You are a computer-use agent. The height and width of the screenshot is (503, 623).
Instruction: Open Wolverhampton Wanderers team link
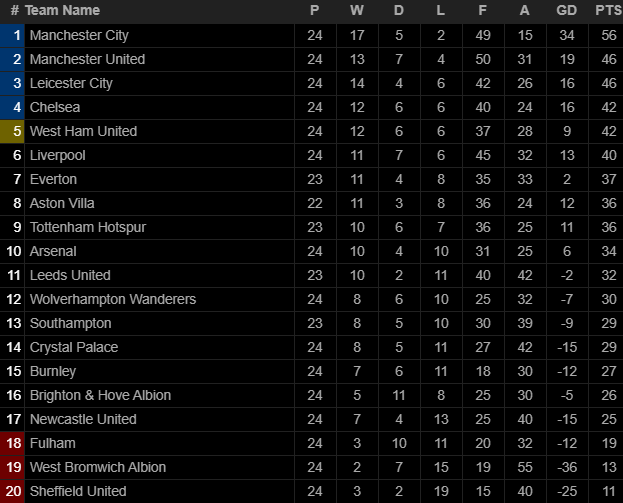(113, 299)
